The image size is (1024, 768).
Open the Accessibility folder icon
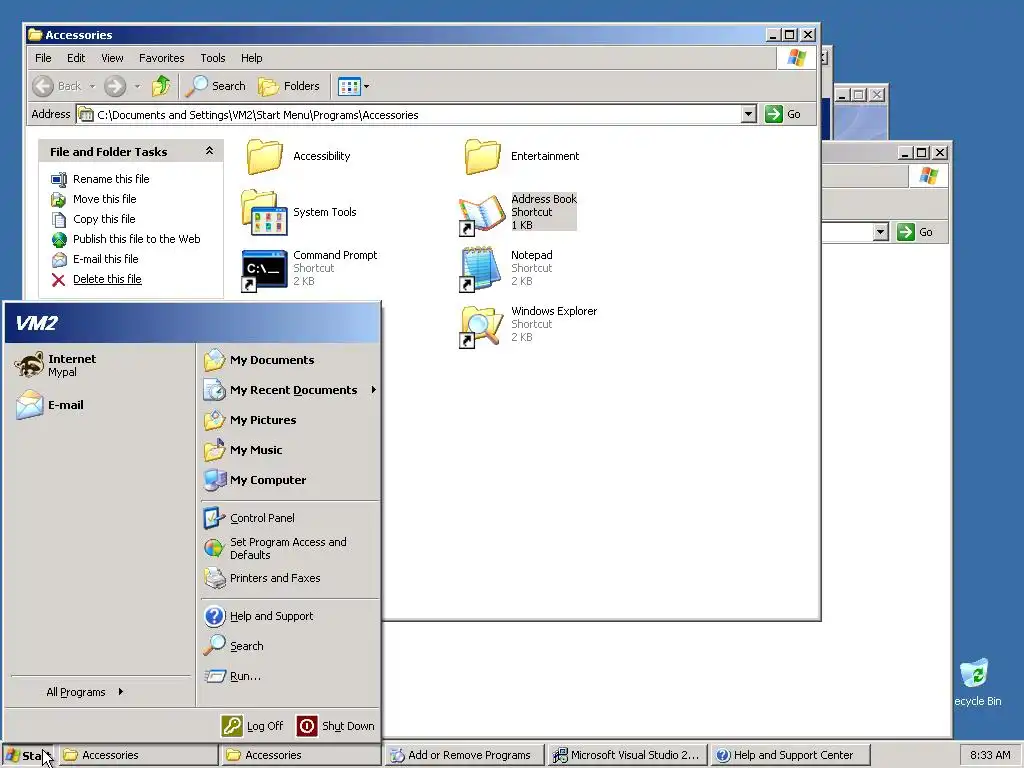pyautogui.click(x=264, y=156)
